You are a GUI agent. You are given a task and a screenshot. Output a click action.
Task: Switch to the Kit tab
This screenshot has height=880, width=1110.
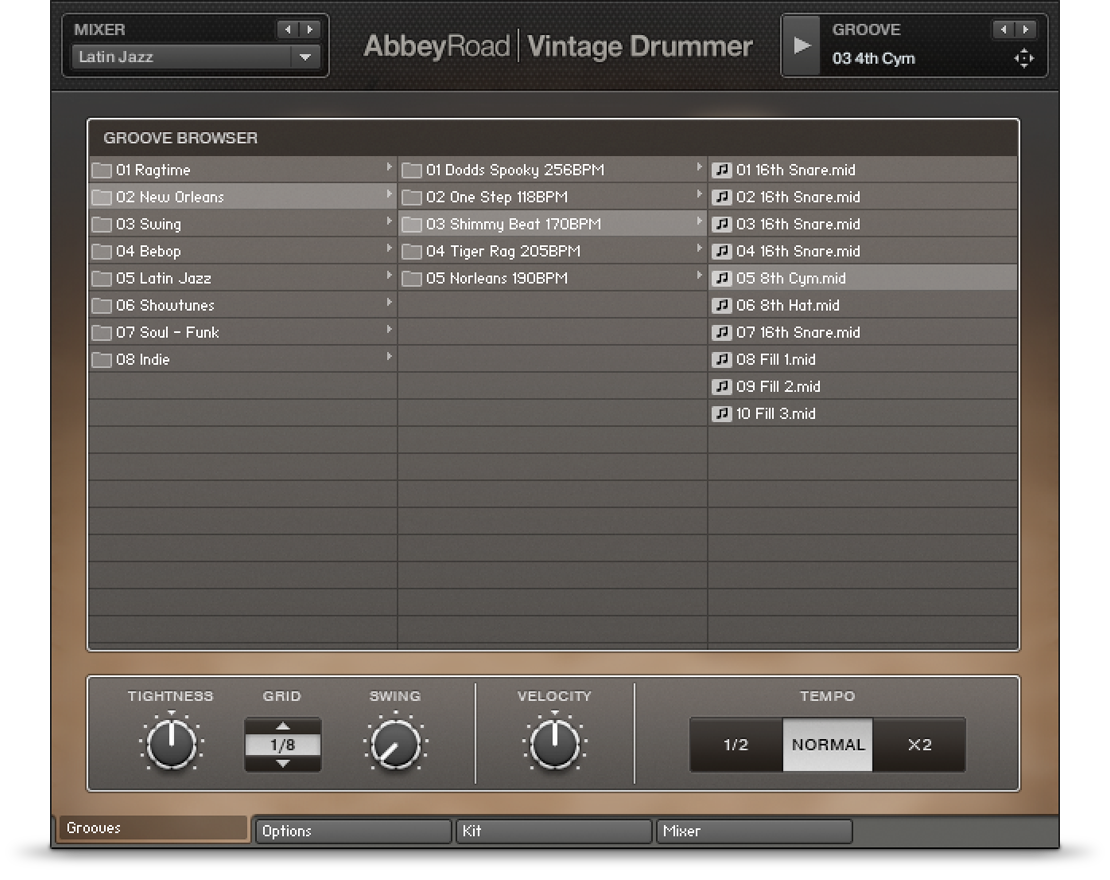tap(554, 831)
